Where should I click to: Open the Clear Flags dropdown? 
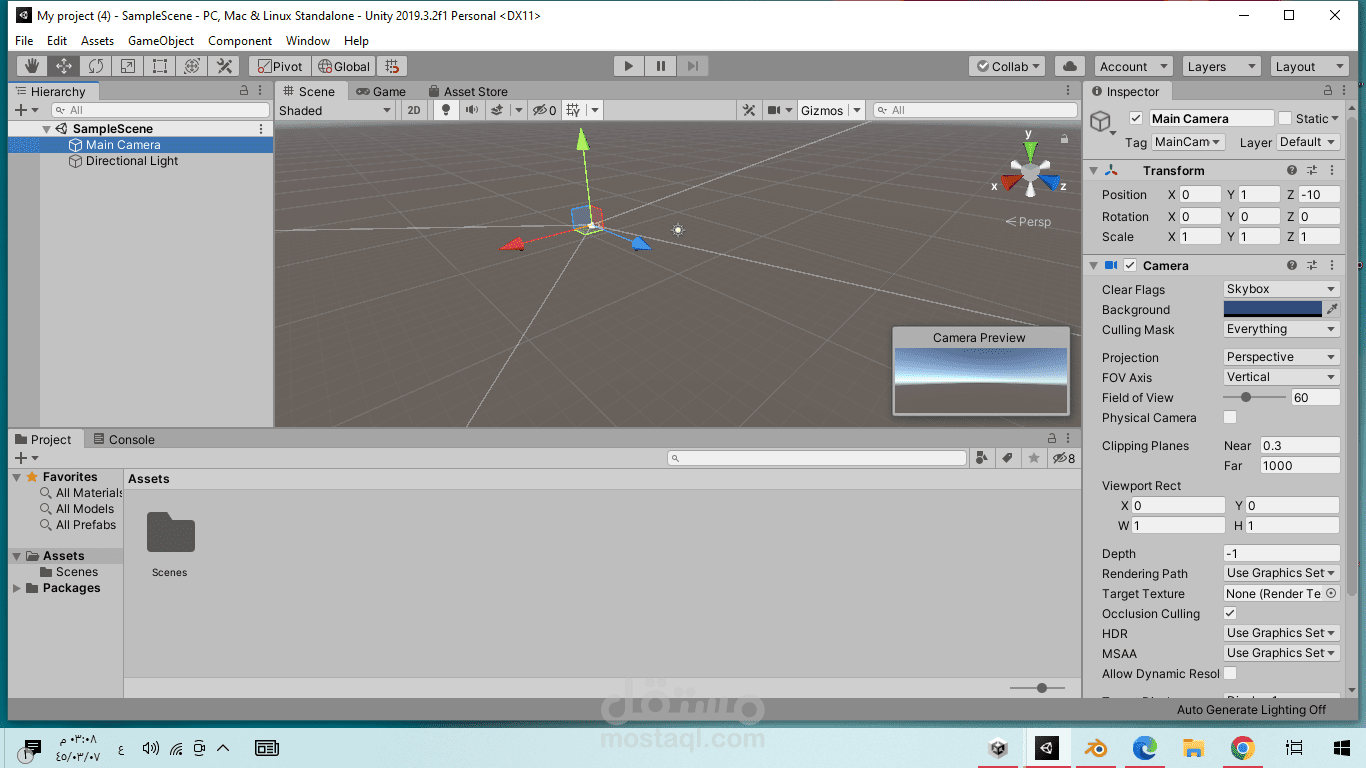tap(1281, 289)
